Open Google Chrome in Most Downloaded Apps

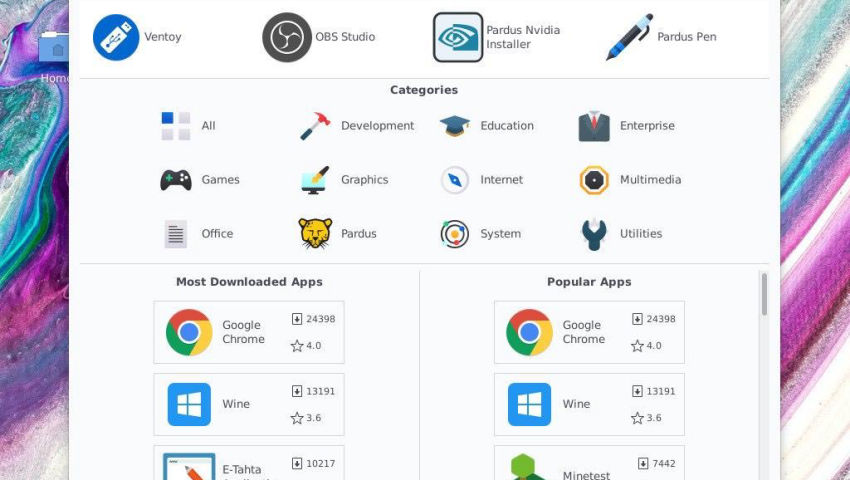pos(249,332)
